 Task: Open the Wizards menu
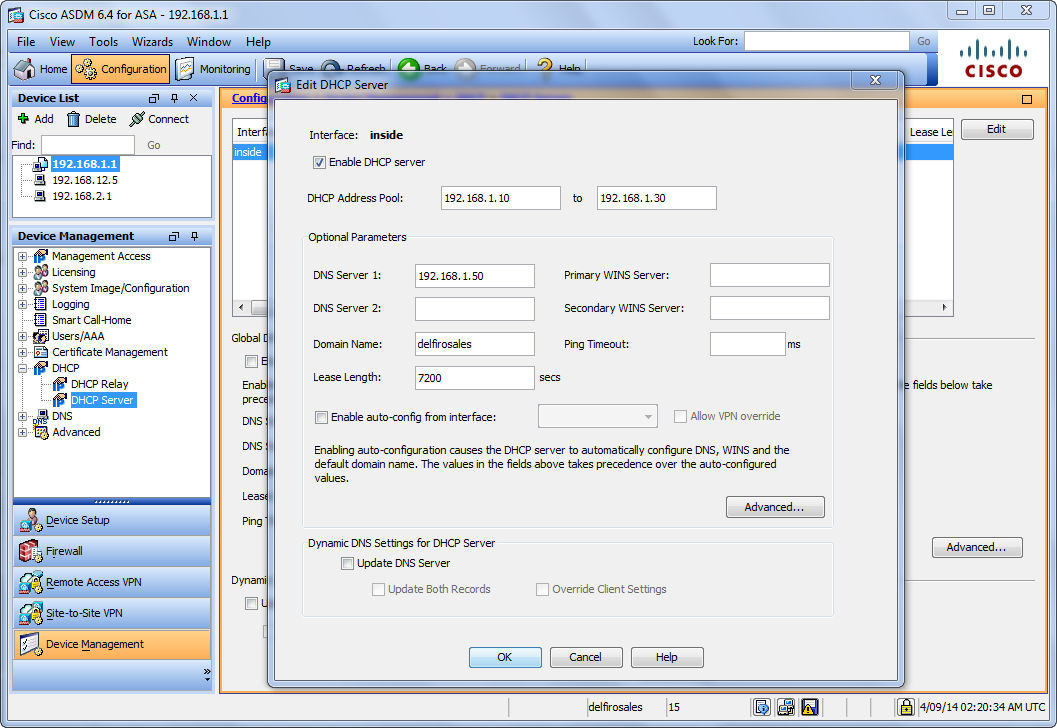pos(152,42)
